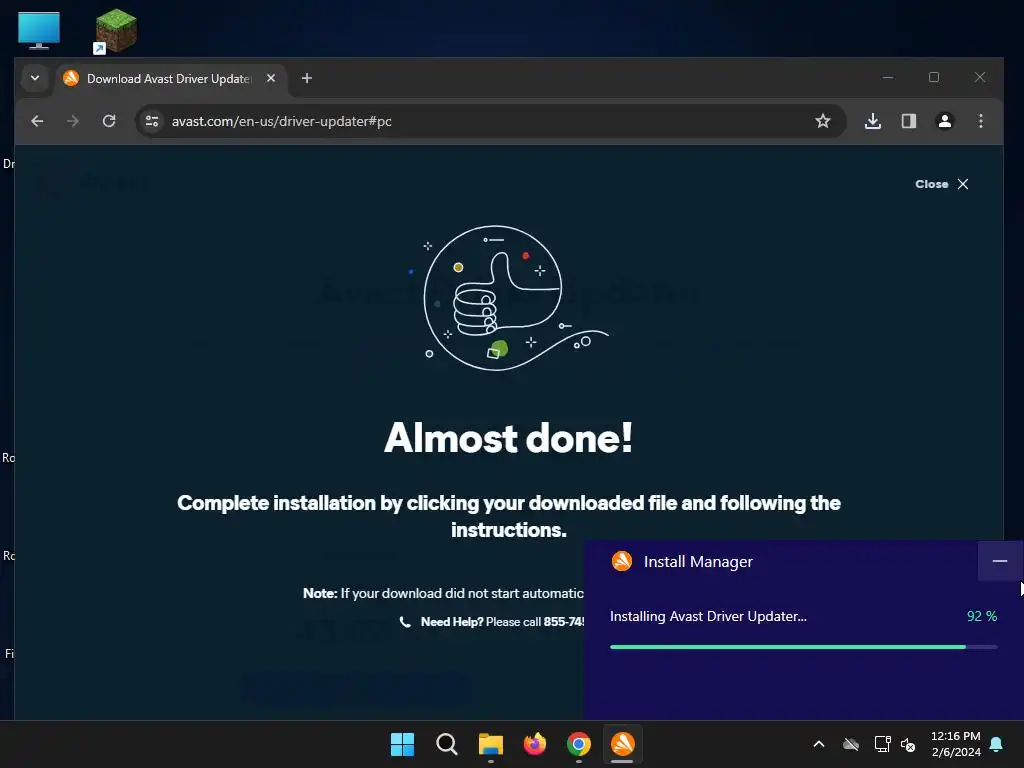
Task: Select the Download Avast Driver Updater tab
Action: (x=170, y=79)
